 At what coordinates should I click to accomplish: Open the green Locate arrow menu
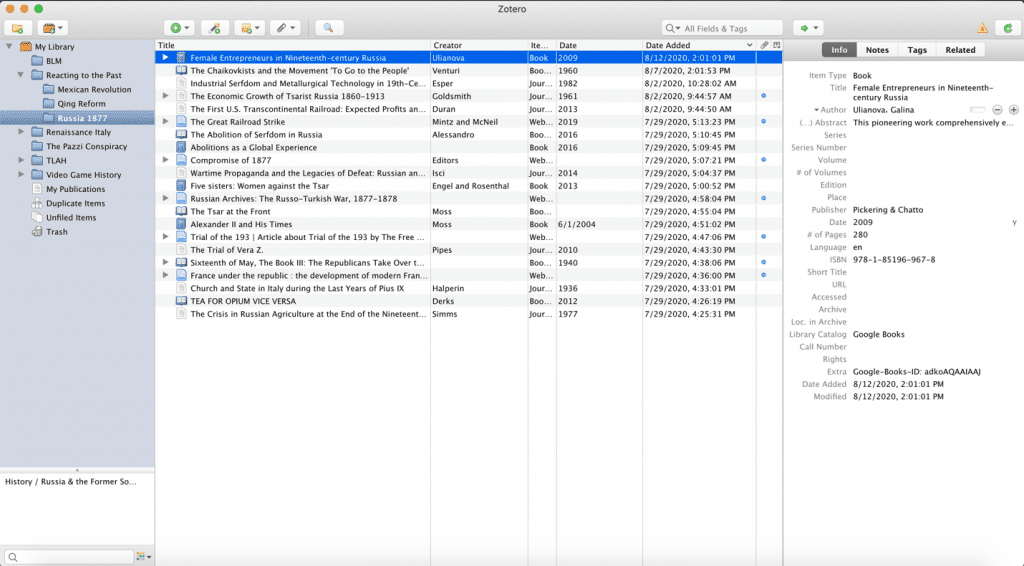pos(808,28)
